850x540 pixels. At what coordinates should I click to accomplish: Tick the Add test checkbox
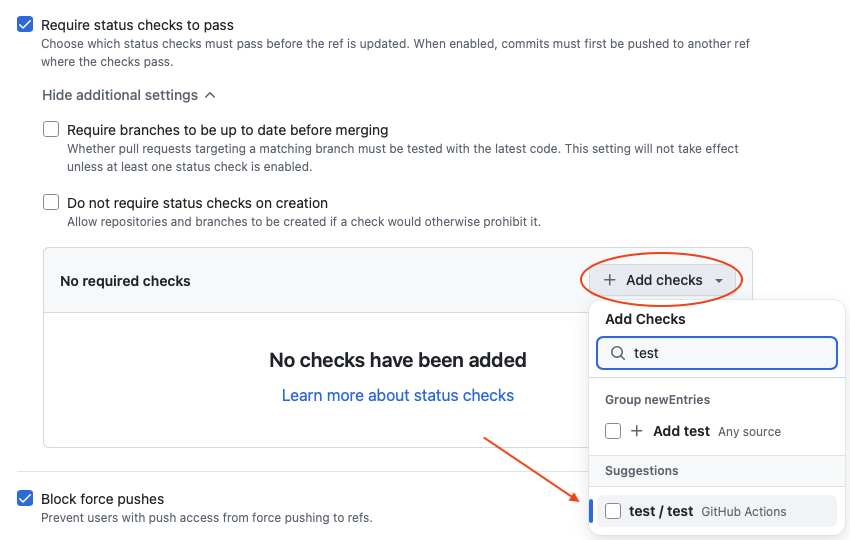coord(613,431)
